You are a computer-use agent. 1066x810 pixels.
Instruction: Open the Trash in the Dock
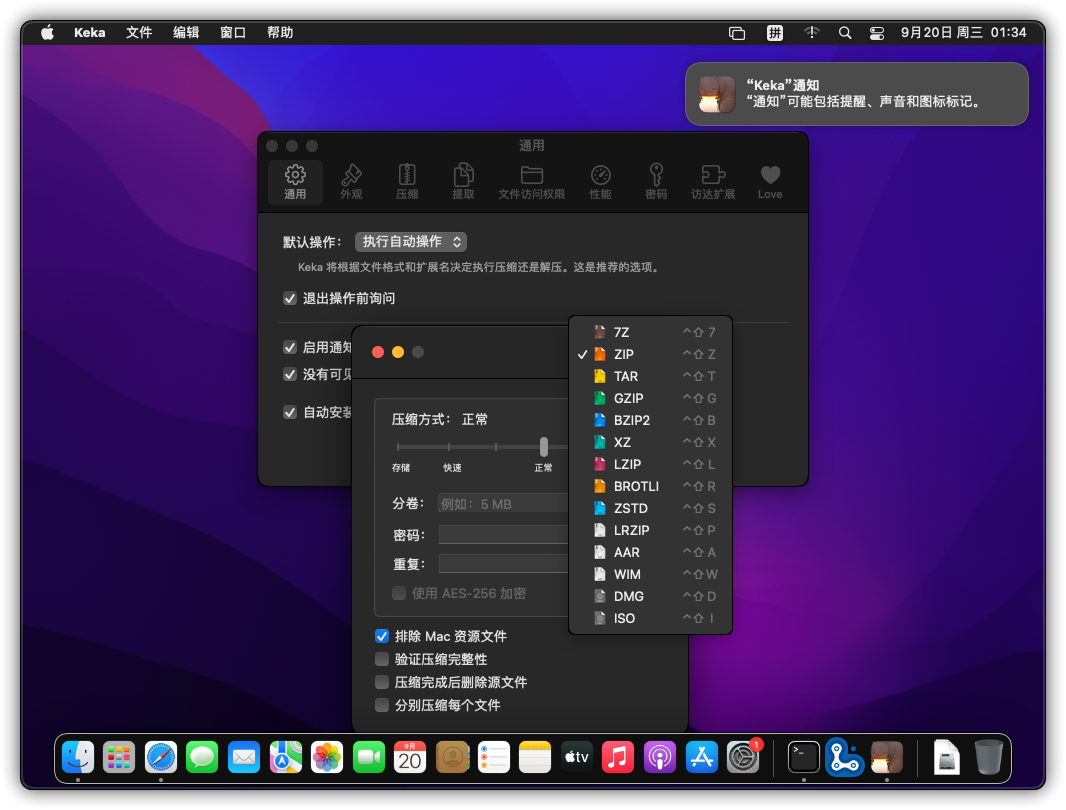coord(988,757)
